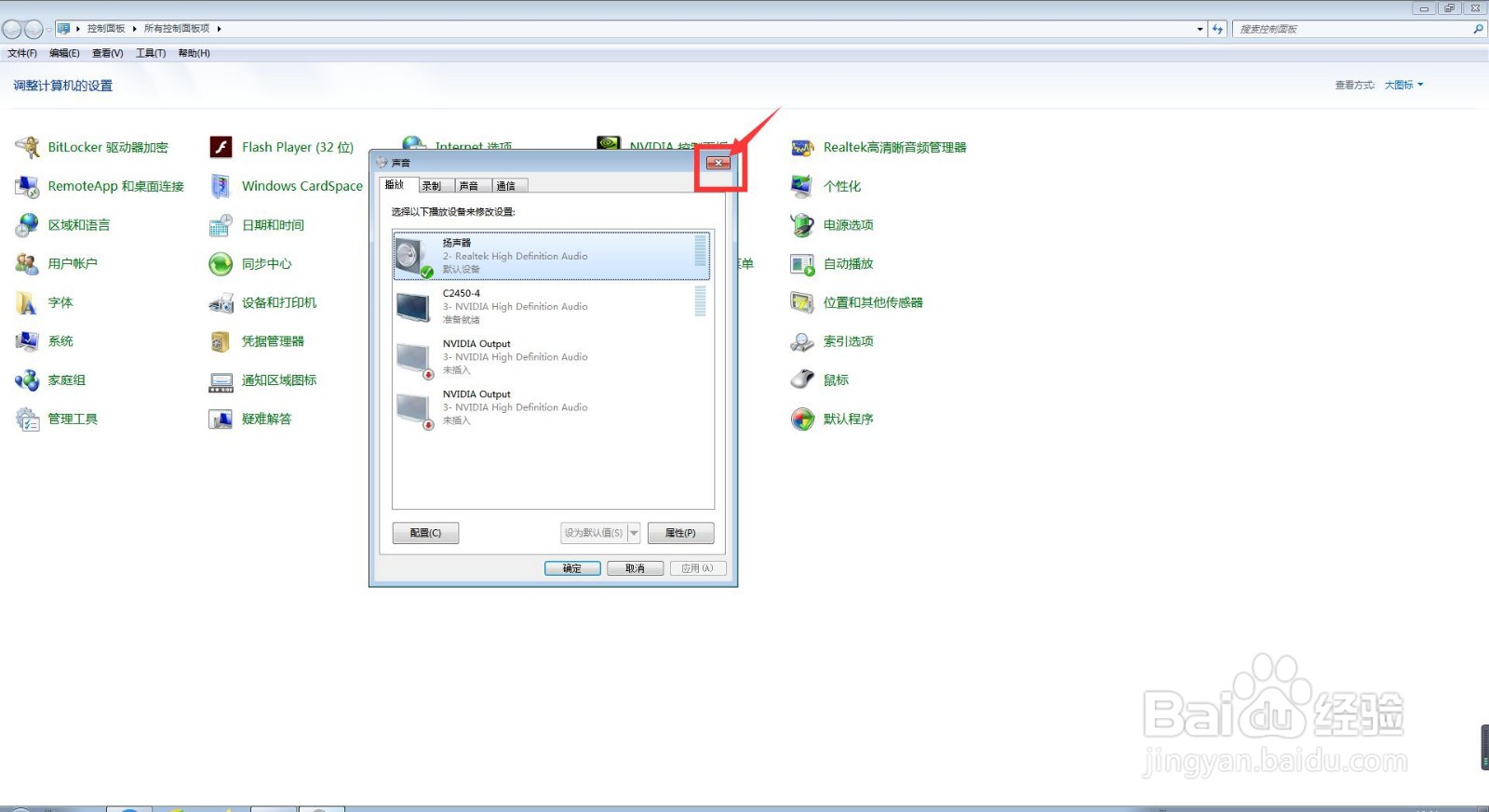Open the 位置和其他传感器 icon
Screen dimensions: 1489x812
(x=802, y=302)
